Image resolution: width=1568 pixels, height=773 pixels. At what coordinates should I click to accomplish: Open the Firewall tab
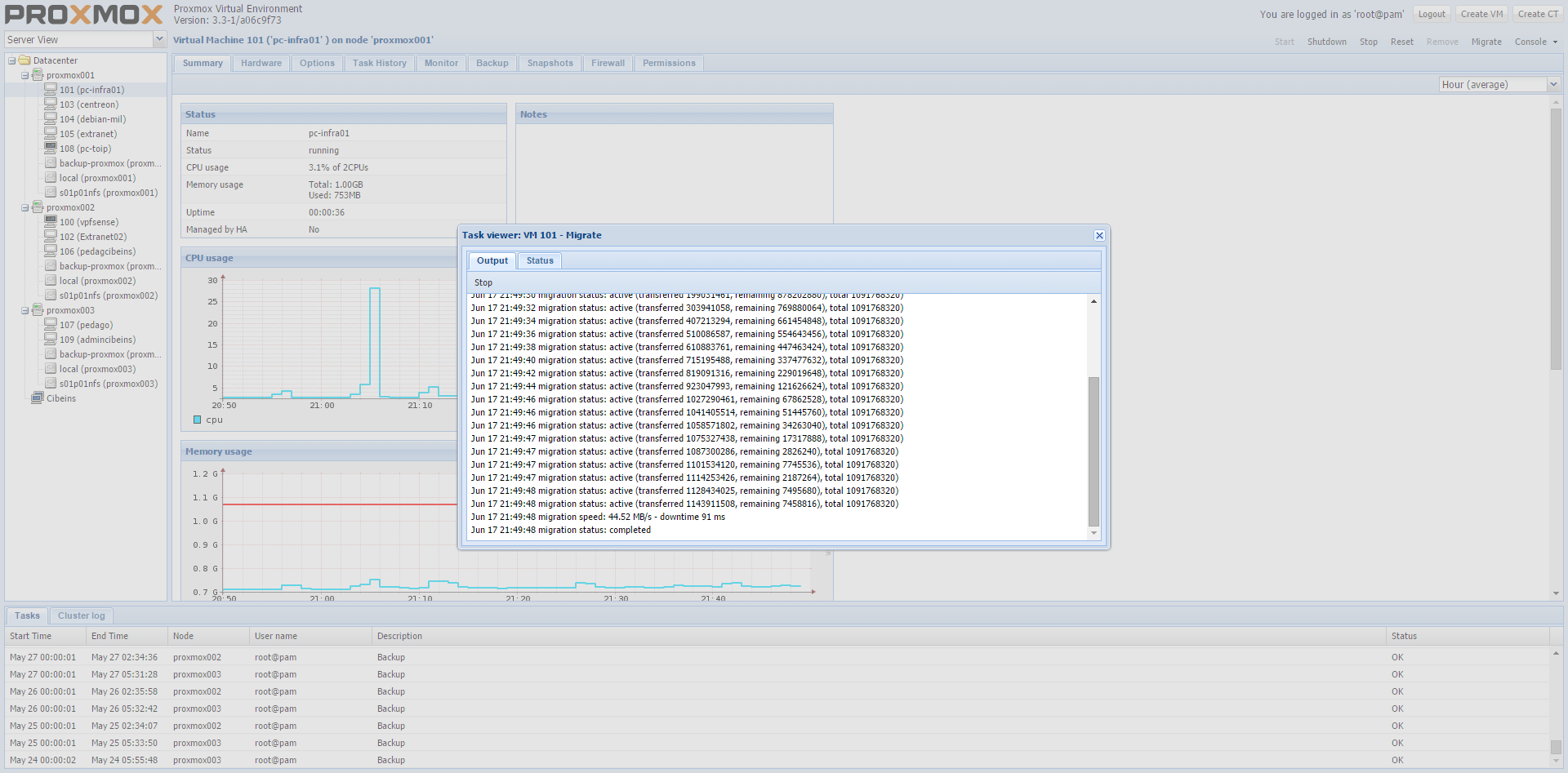(608, 63)
